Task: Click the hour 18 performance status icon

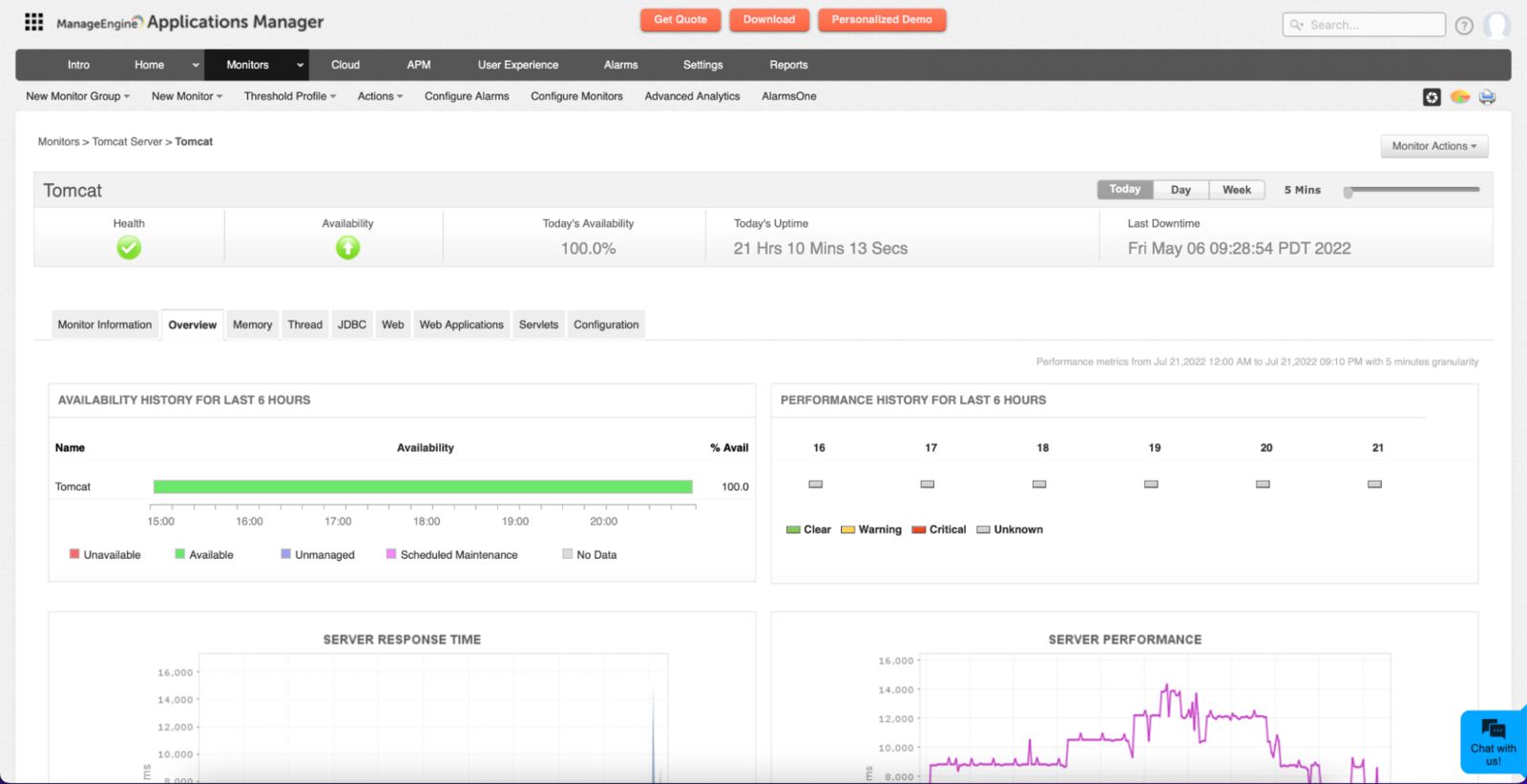Action: coord(1039,485)
